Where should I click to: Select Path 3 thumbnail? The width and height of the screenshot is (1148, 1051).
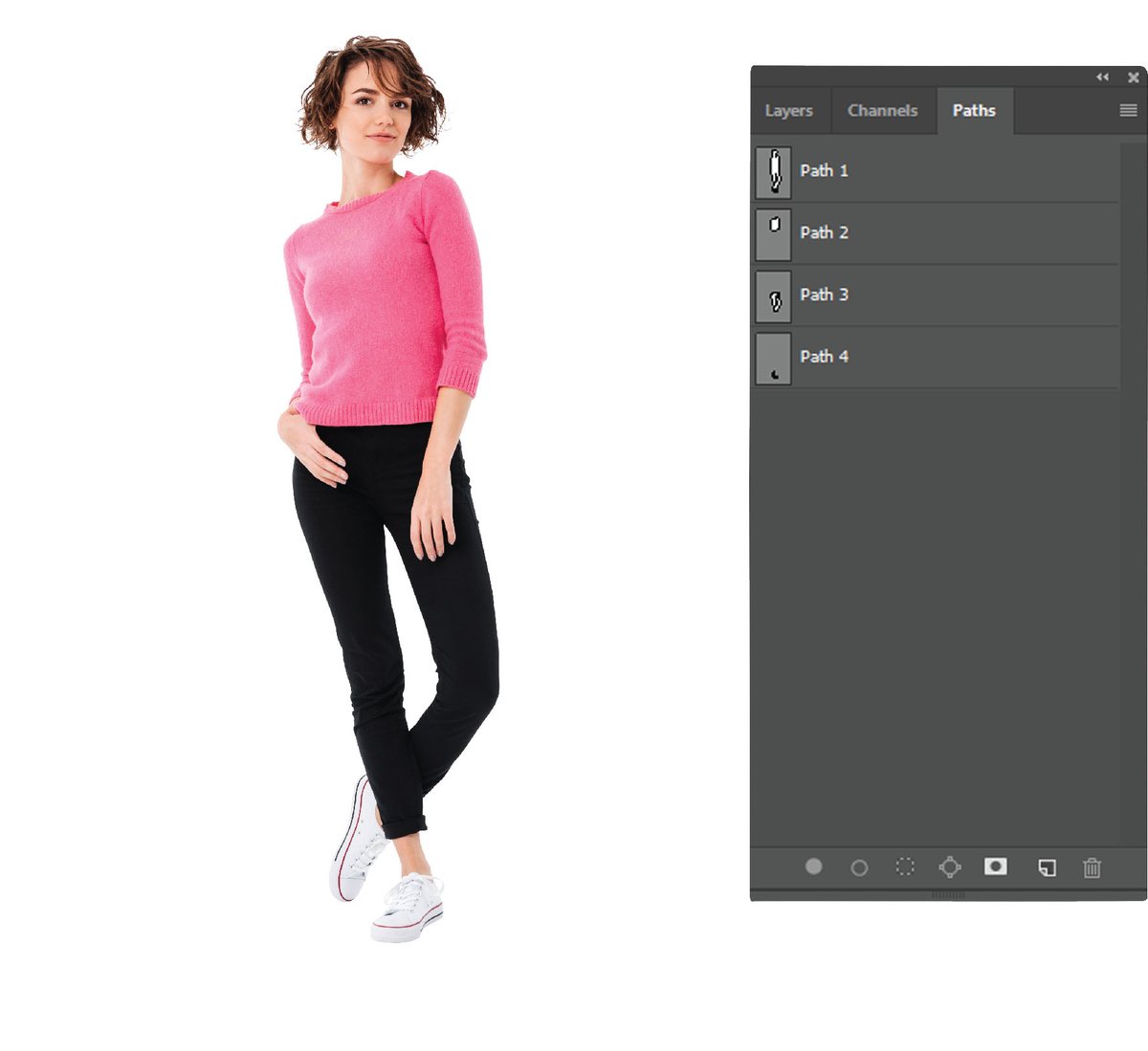tap(774, 296)
